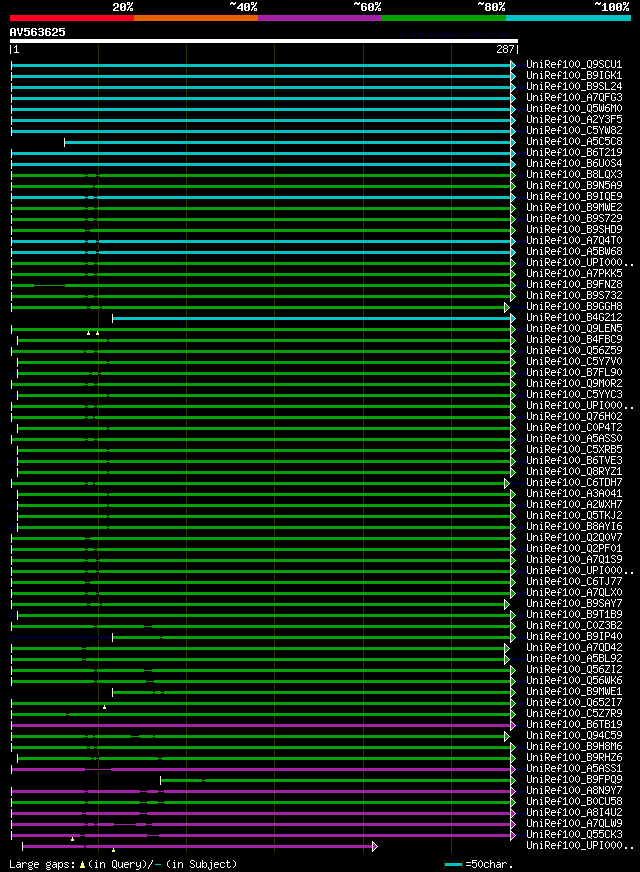Click the cyan alignment bar for B4G212

point(312,318)
